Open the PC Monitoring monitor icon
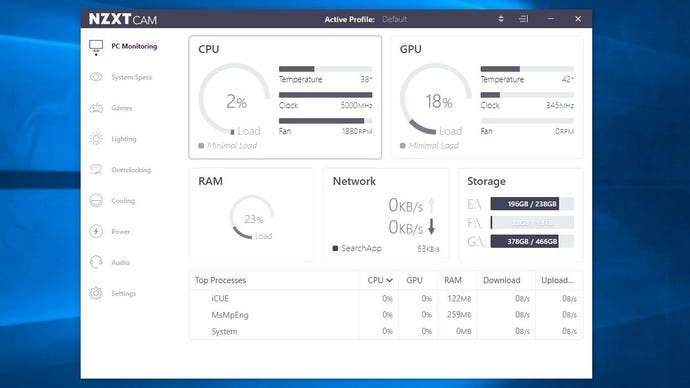Image resolution: width=690 pixels, height=388 pixels. (96, 47)
